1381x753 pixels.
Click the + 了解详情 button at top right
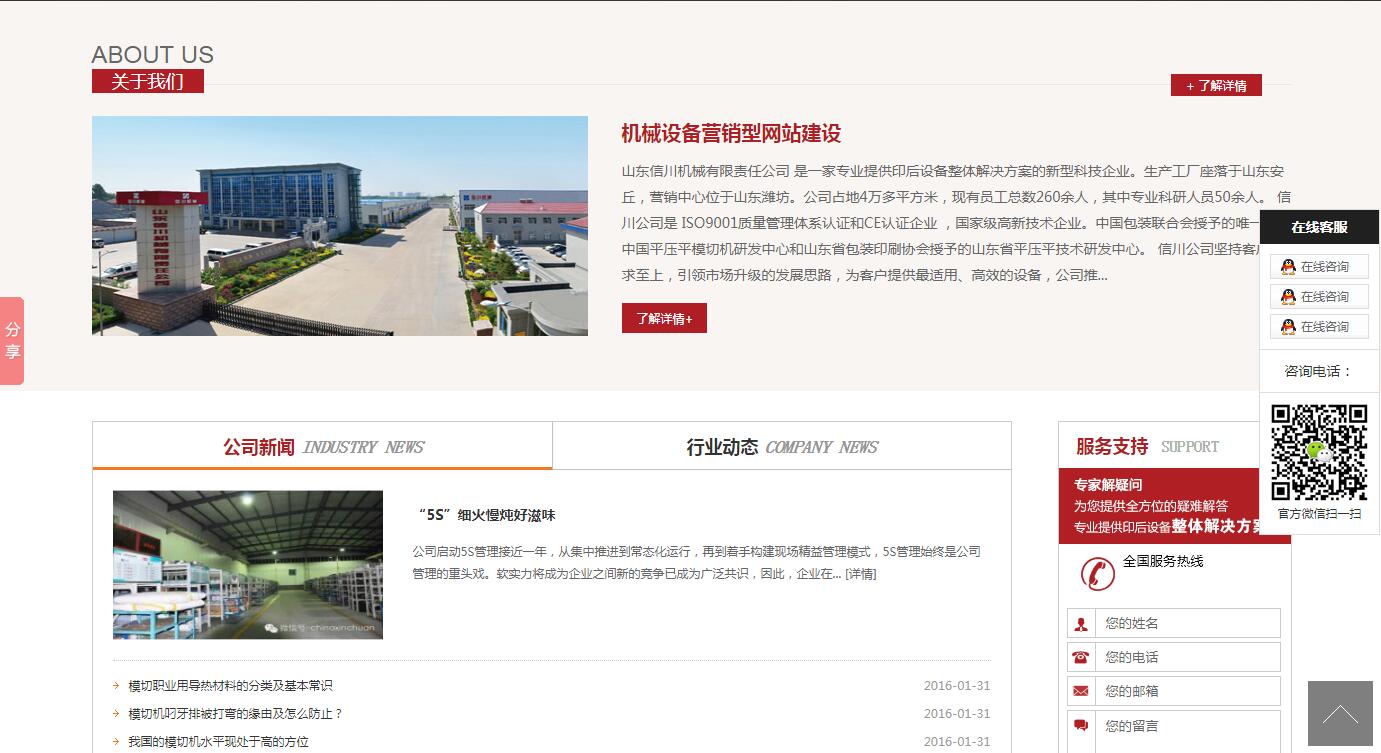[1216, 86]
